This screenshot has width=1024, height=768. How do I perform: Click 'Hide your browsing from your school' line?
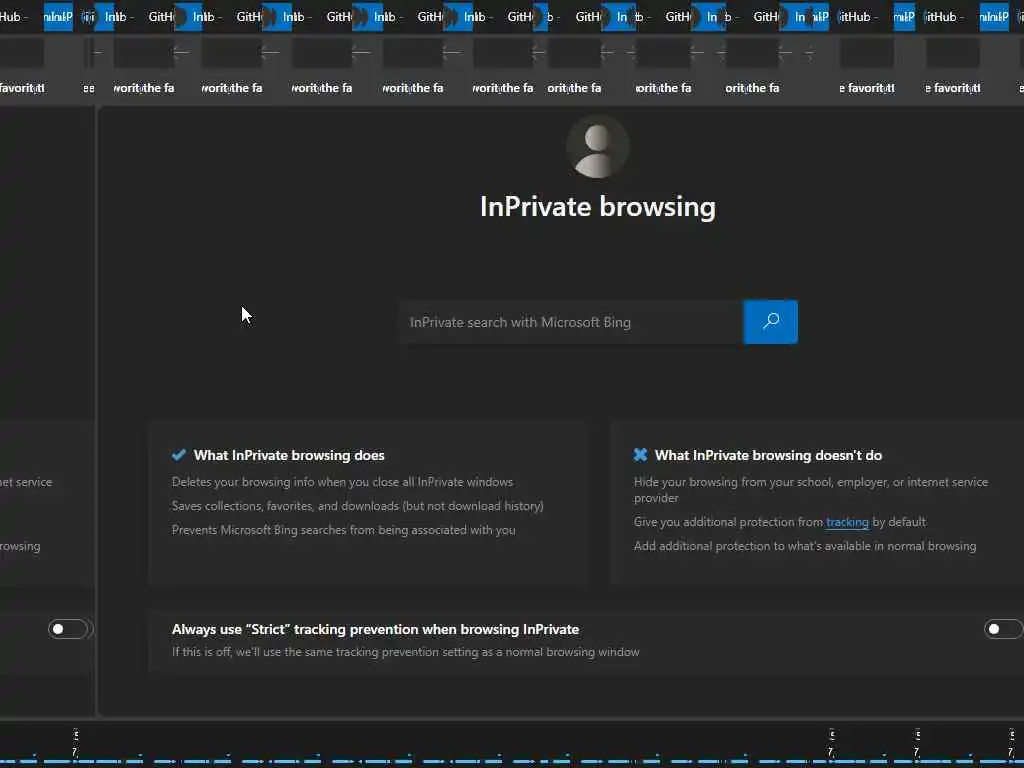pos(810,490)
